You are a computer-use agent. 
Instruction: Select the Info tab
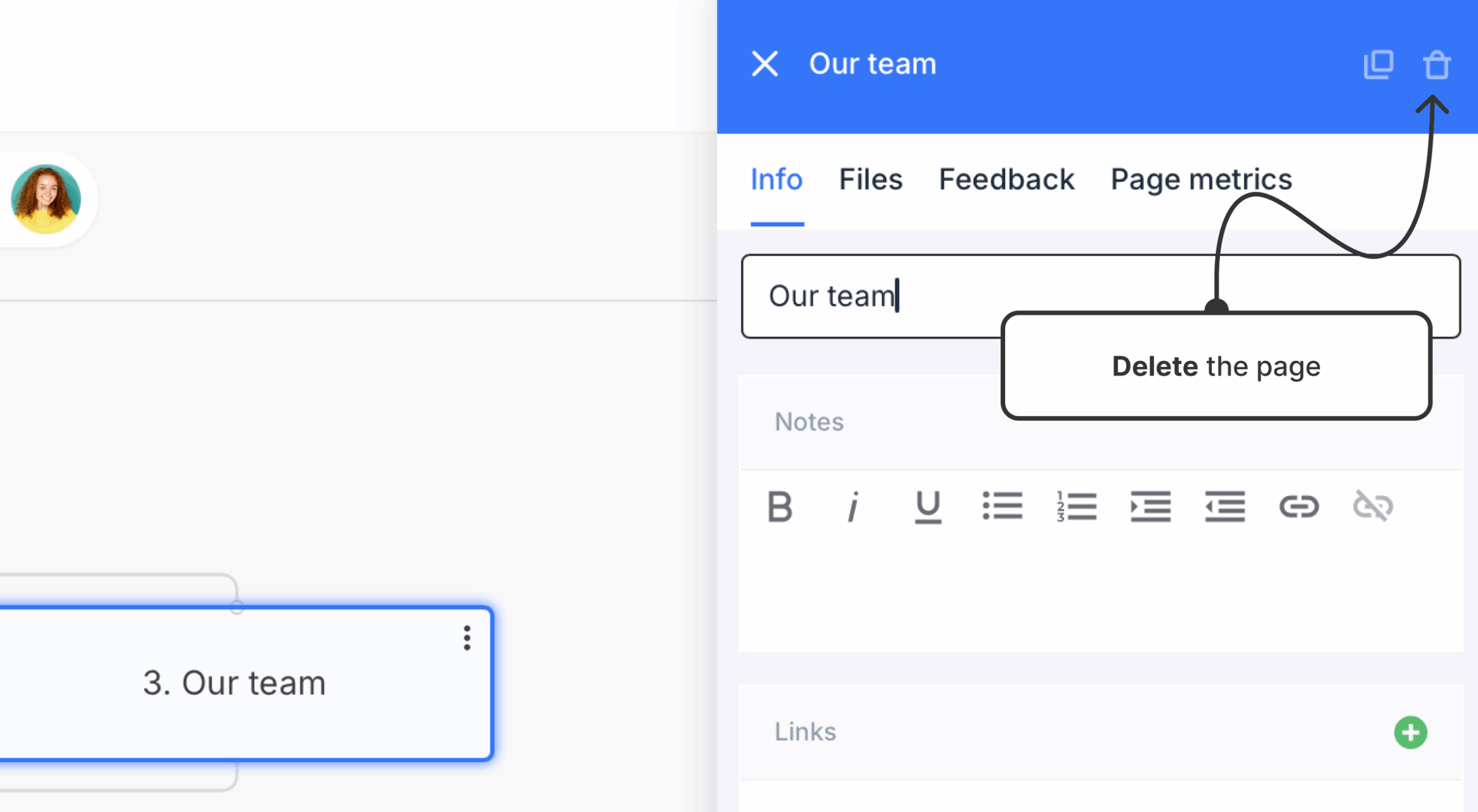pos(777,179)
